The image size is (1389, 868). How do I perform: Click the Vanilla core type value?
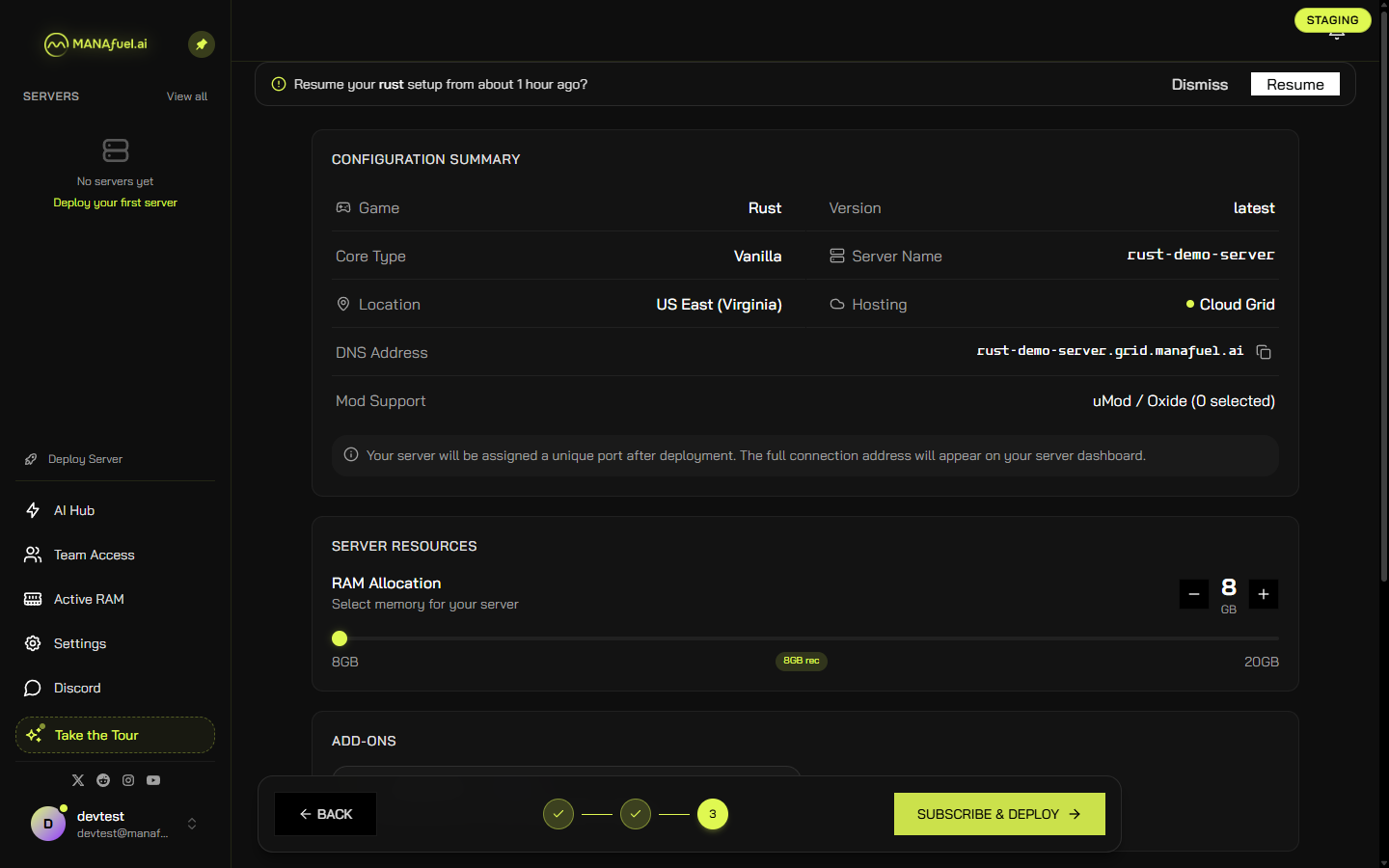click(x=757, y=256)
